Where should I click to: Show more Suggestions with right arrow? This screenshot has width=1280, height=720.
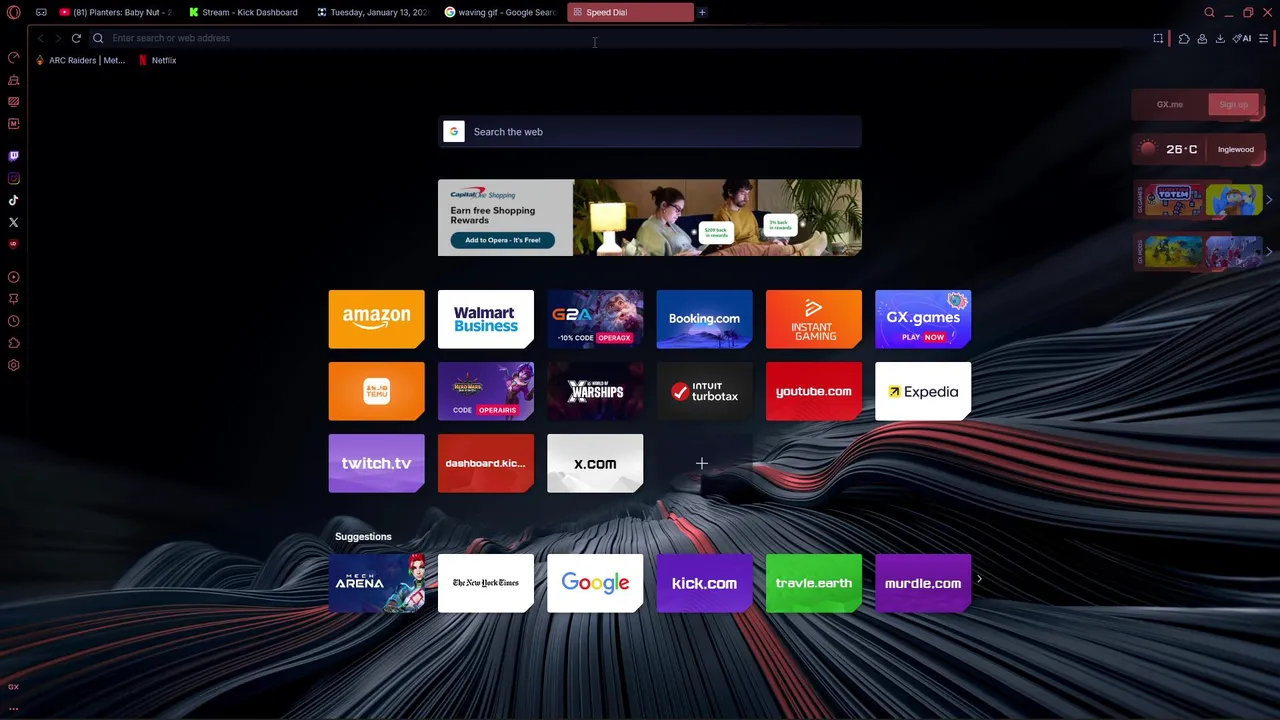click(x=979, y=579)
